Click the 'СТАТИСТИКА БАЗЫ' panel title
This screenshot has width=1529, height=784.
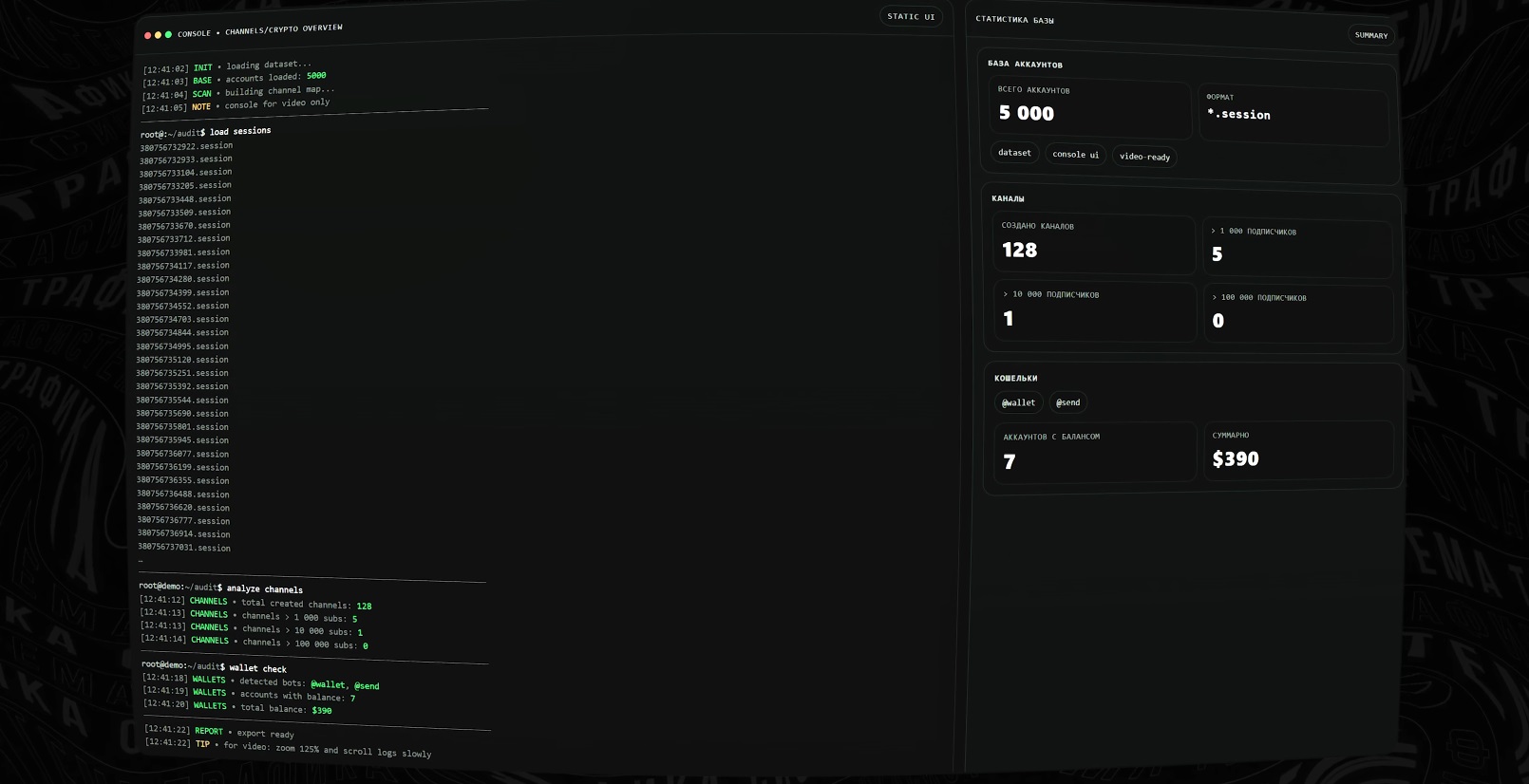(1014, 19)
